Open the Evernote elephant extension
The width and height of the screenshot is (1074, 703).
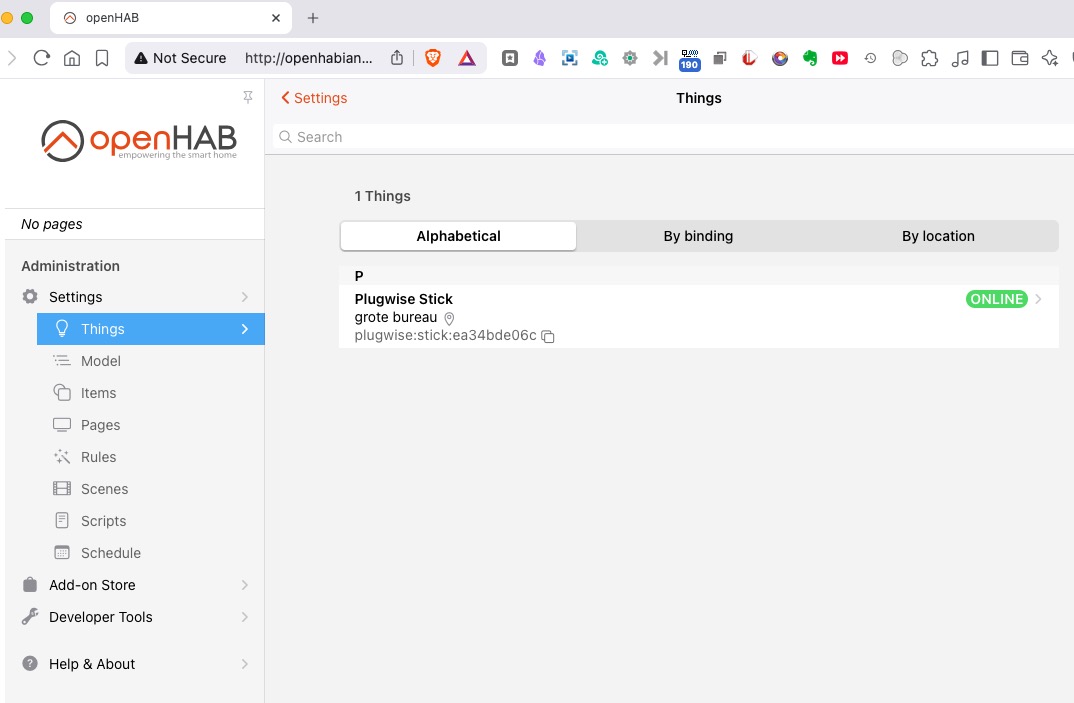(x=810, y=58)
